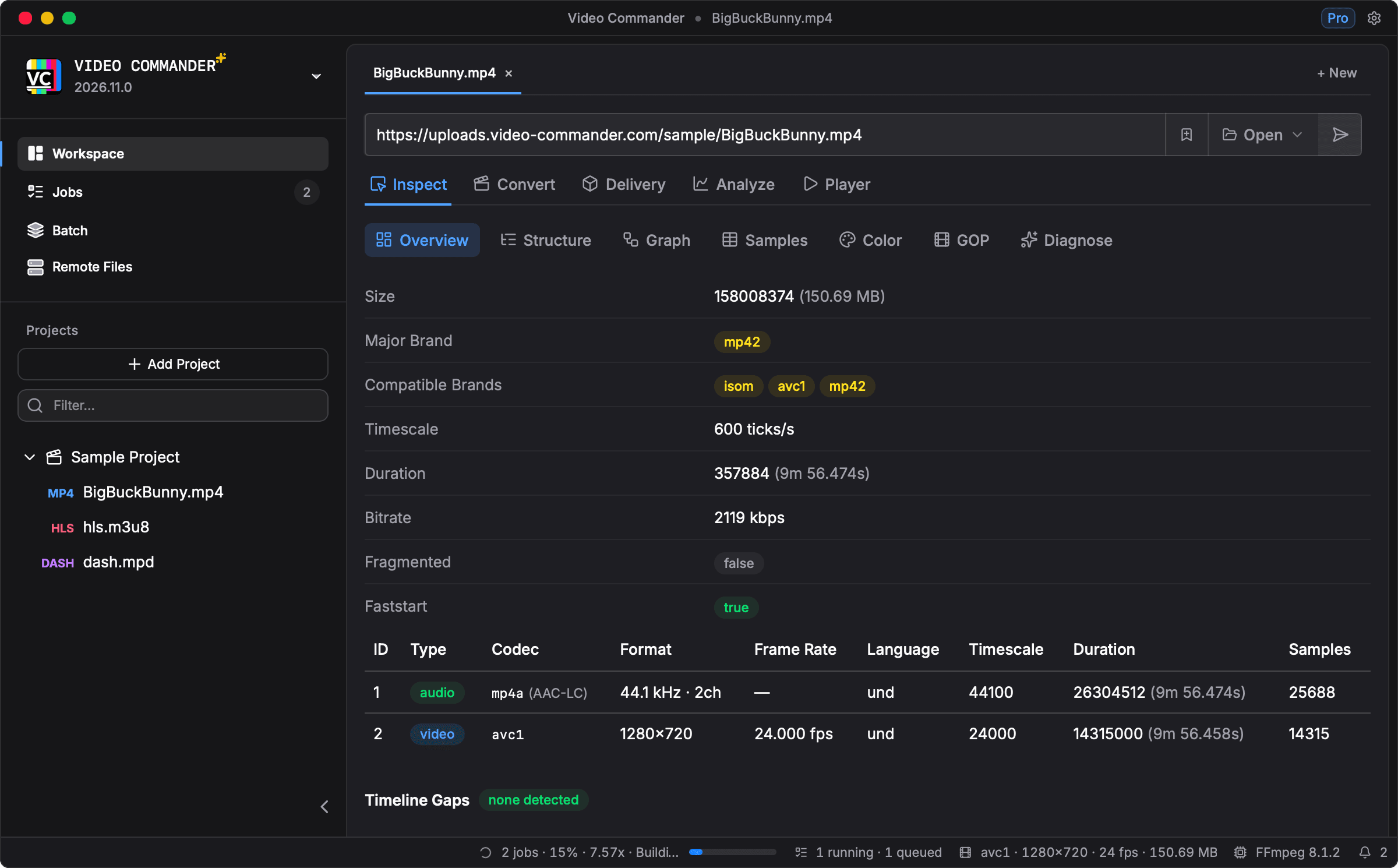Click the projects Filter input field
The height and width of the screenshot is (868, 1398).
173,405
